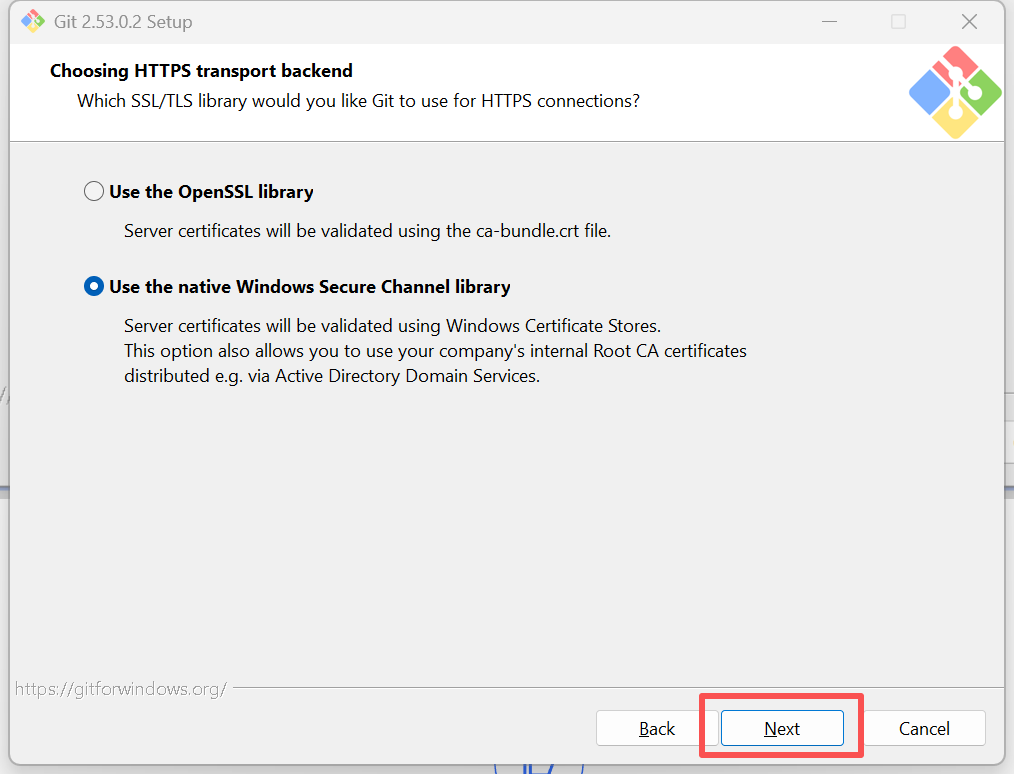Open the gitforwindows.org link
Viewport: 1014px width, 774px height.
coord(121,689)
